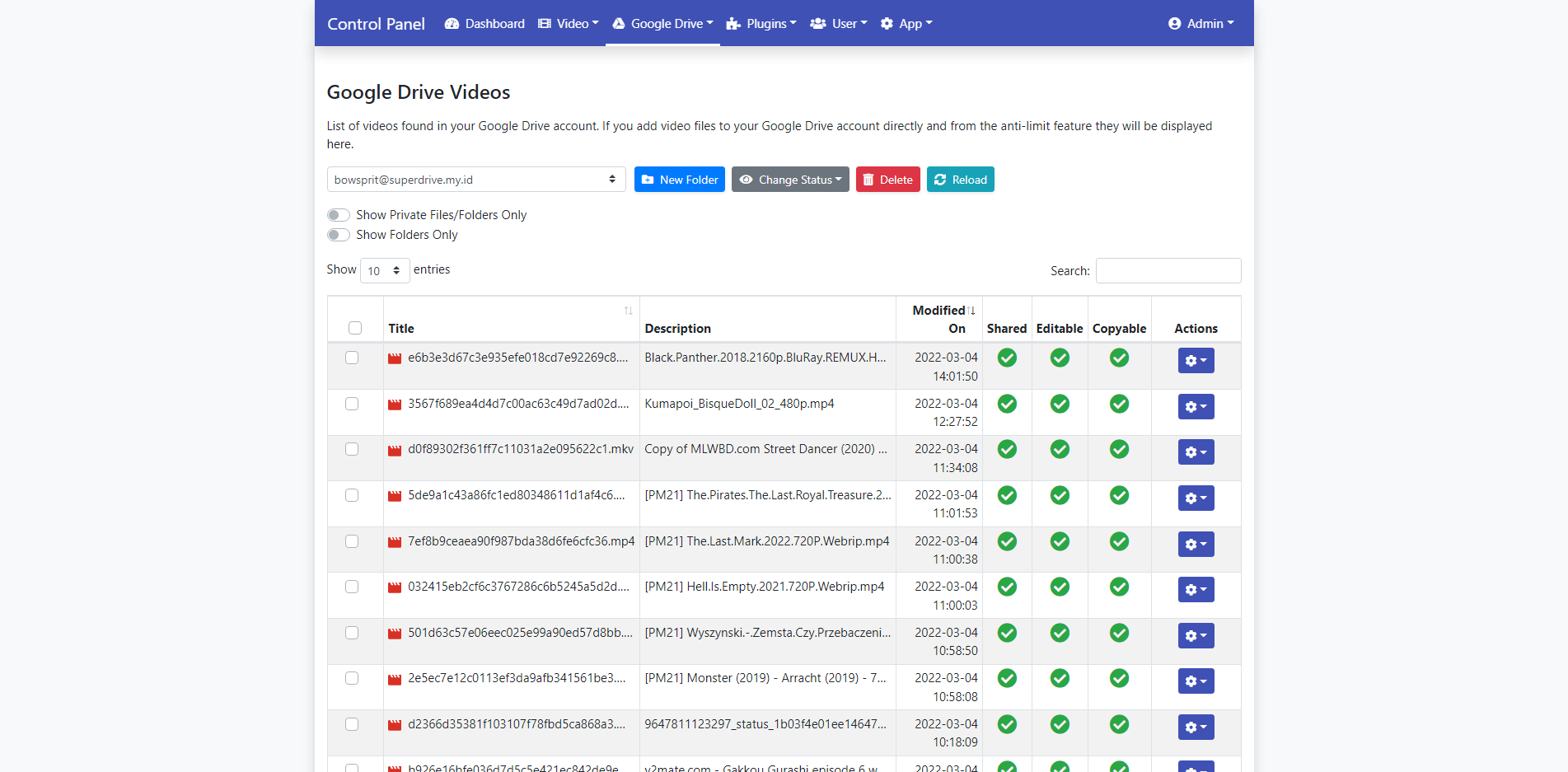Image resolution: width=1568 pixels, height=772 pixels.
Task: Click the New Folder button
Action: pos(680,180)
